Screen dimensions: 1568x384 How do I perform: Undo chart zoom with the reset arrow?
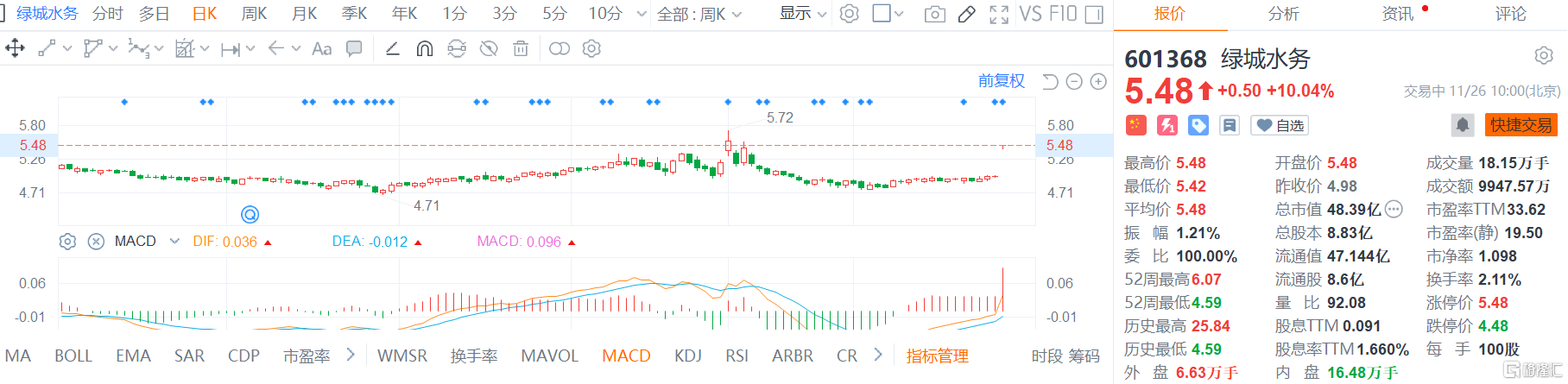pos(1050,81)
